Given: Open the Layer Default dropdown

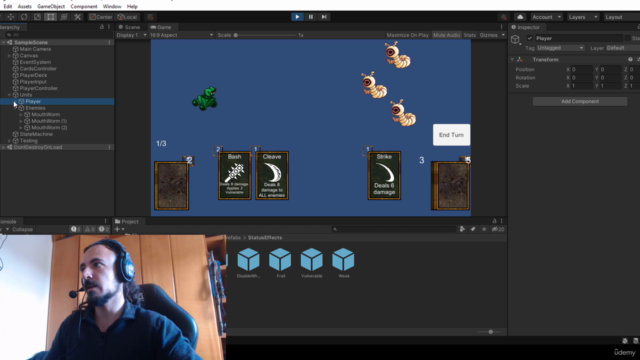Looking at the screenshot, I should (x=622, y=48).
